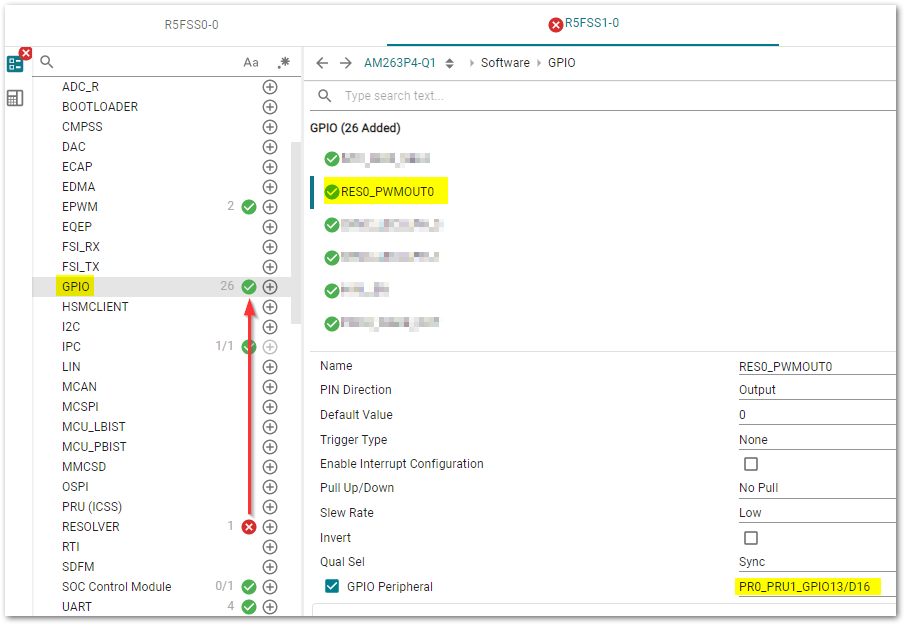Screen dimensions: 905x625
Task: Add an MMCSD instance
Action: [x=270, y=467]
